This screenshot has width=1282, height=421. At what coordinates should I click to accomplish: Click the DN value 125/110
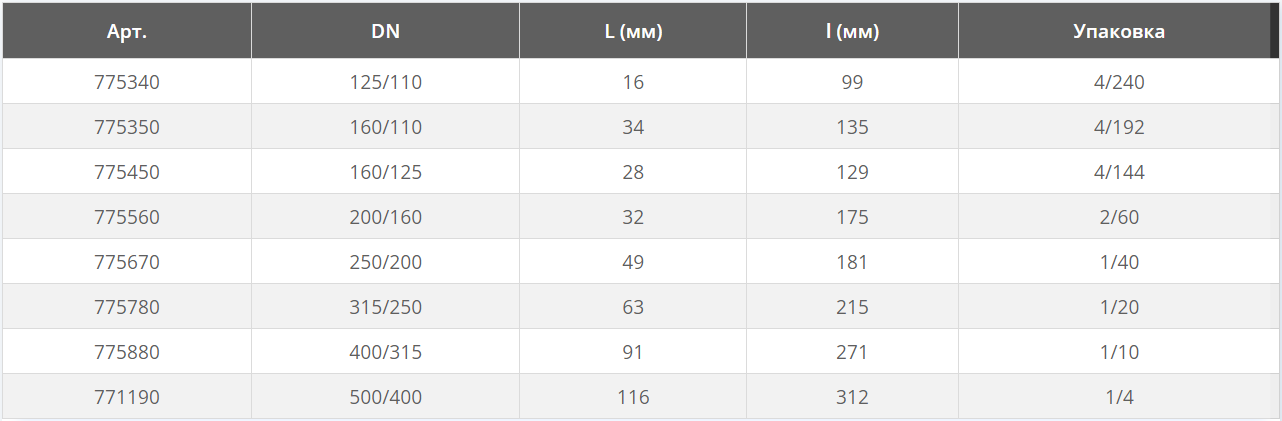(x=385, y=83)
